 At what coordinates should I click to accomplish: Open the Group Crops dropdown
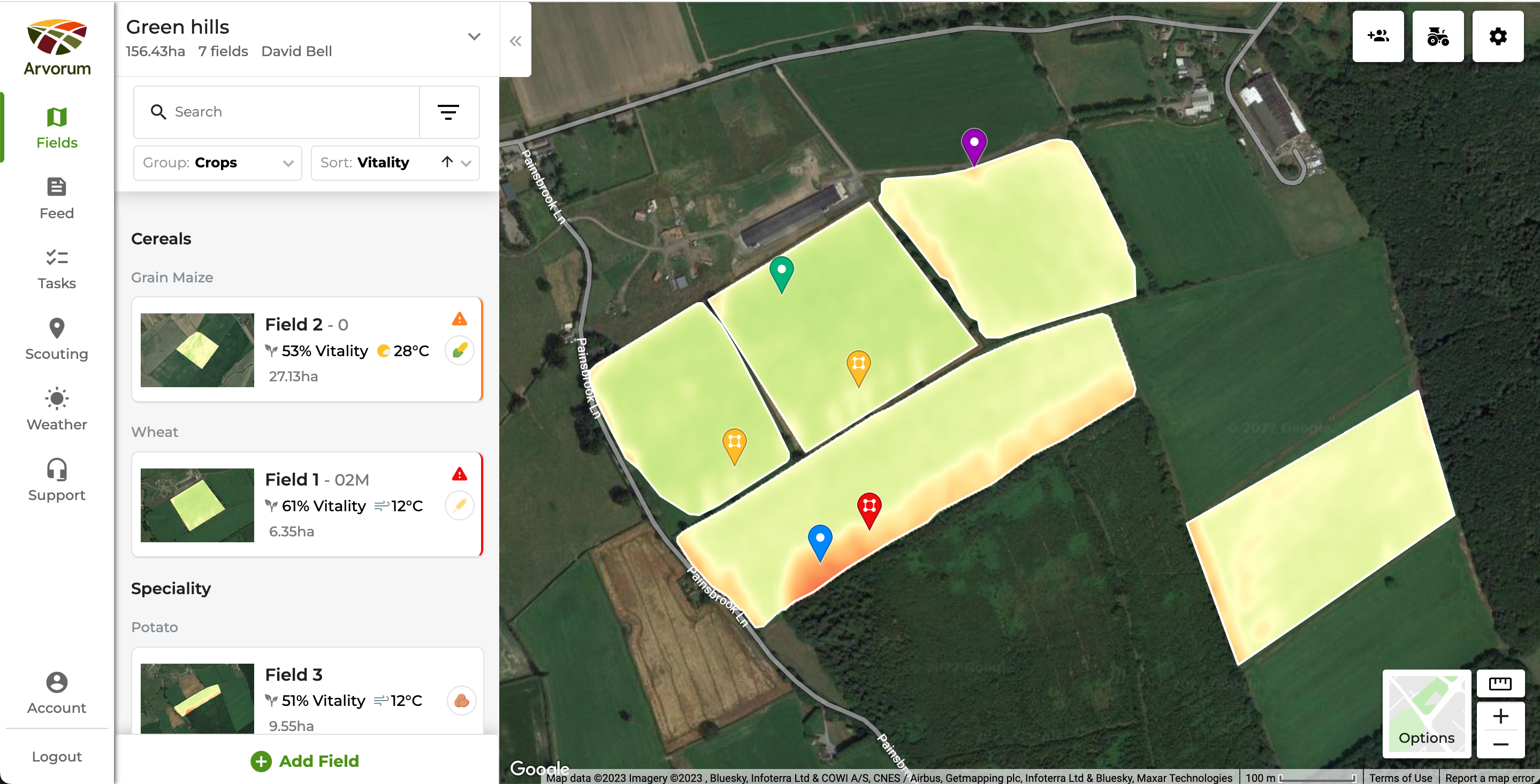(x=218, y=163)
